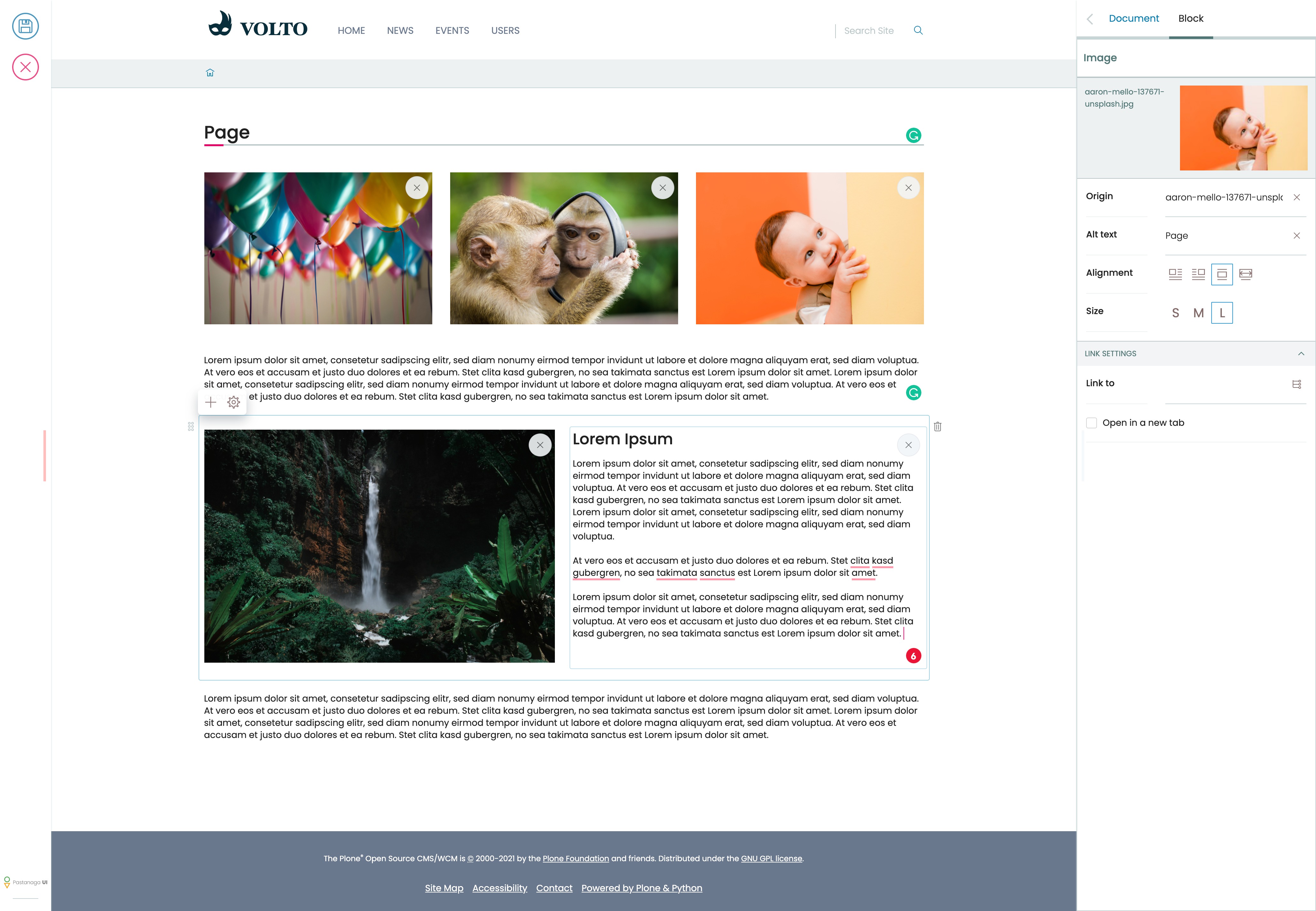Image resolution: width=1316 pixels, height=911 pixels.
Task: Click the block settings gear icon
Action: [234, 402]
